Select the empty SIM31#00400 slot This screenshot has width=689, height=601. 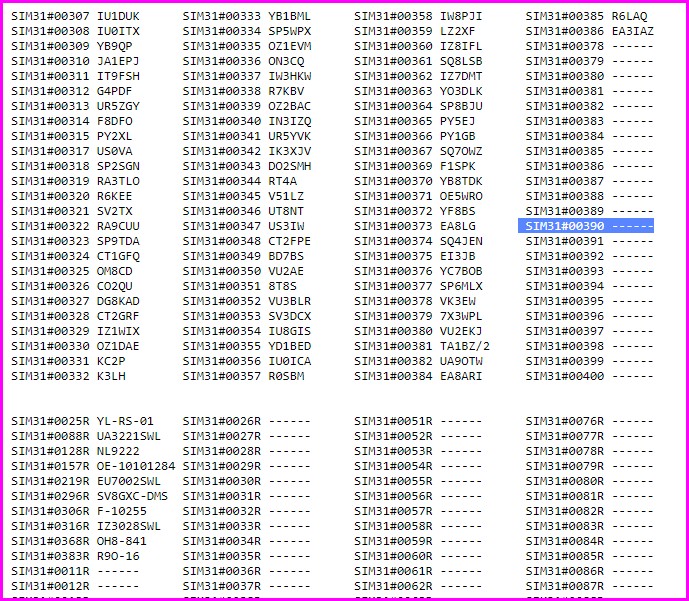point(588,376)
